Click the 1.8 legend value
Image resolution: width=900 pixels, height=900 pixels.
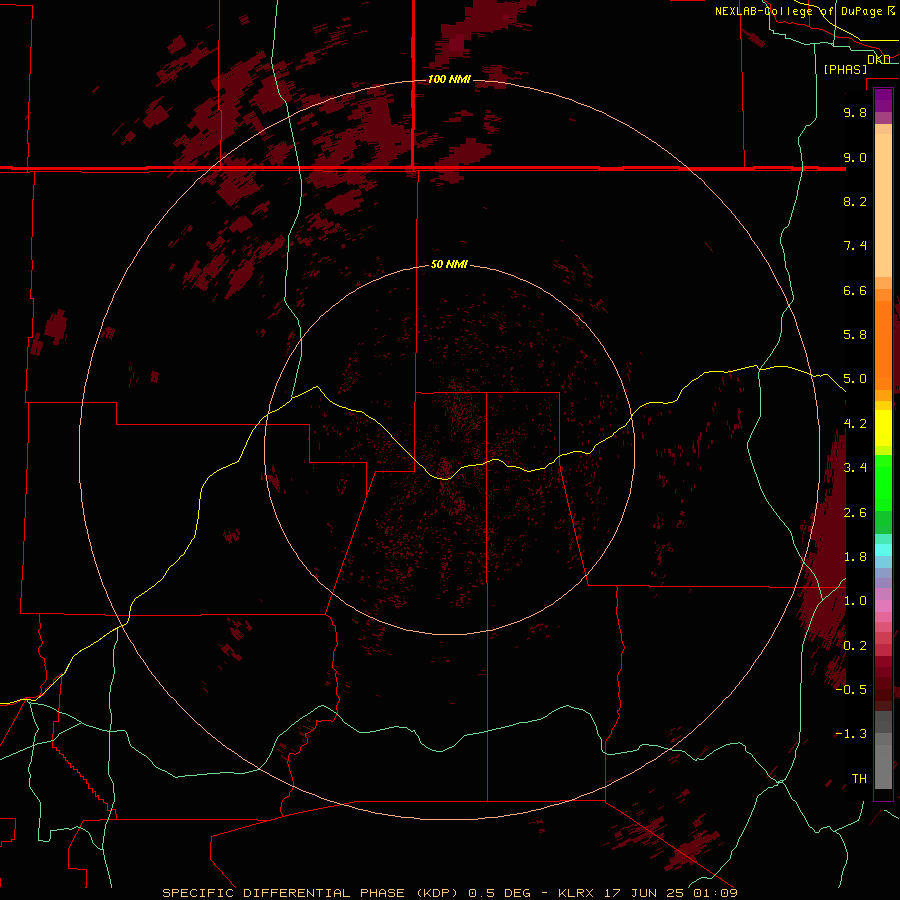pos(855,557)
